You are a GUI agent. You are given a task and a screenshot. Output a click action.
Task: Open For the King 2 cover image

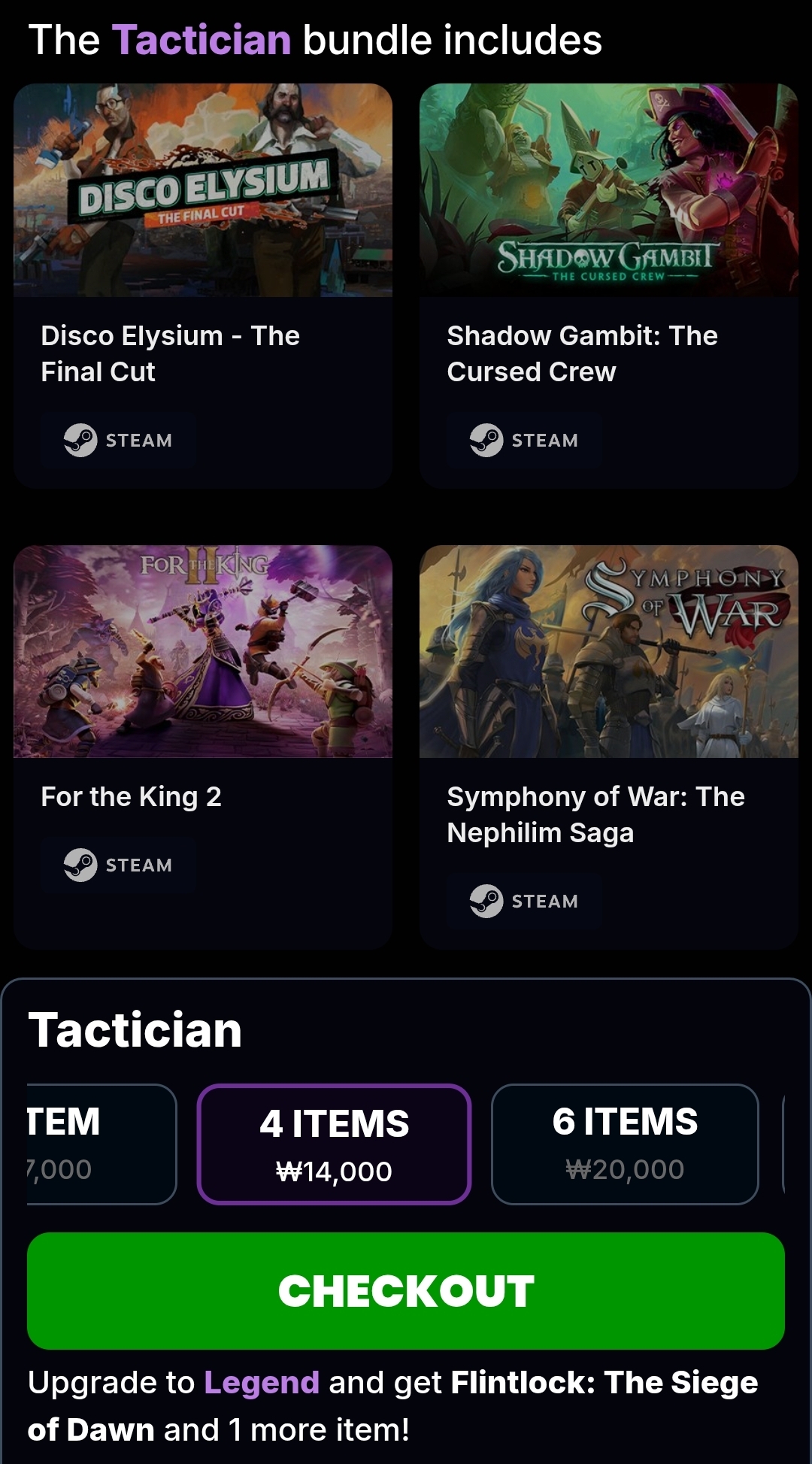(203, 651)
